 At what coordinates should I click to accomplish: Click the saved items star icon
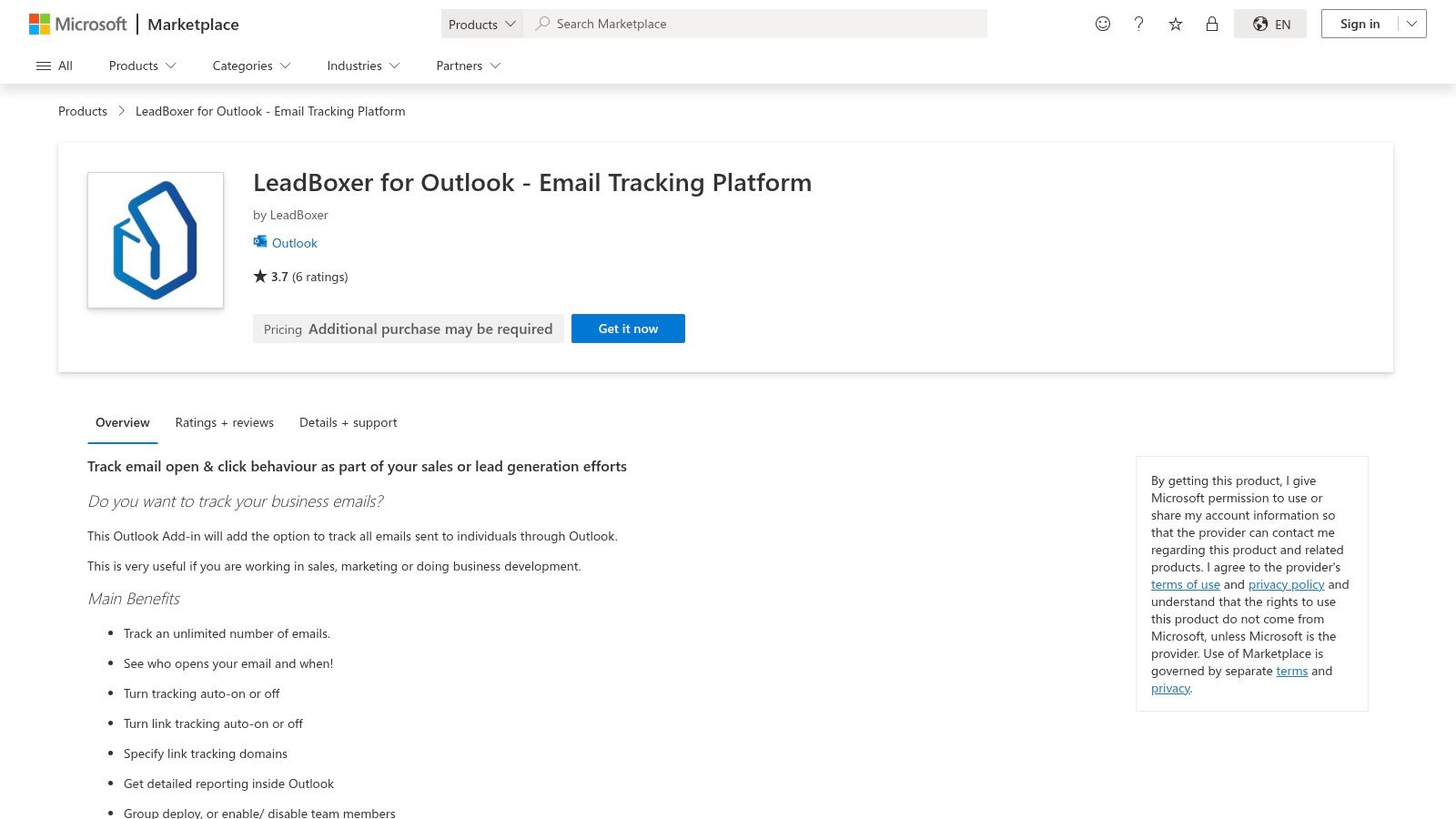(x=1175, y=24)
